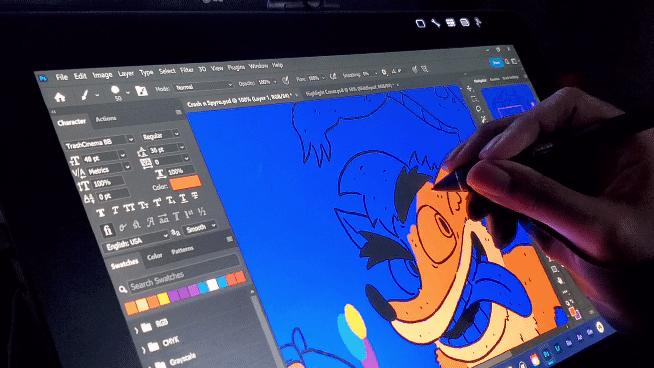Image resolution: width=654 pixels, height=368 pixels.
Task: Pick the white recent swatch
Action: [213, 285]
